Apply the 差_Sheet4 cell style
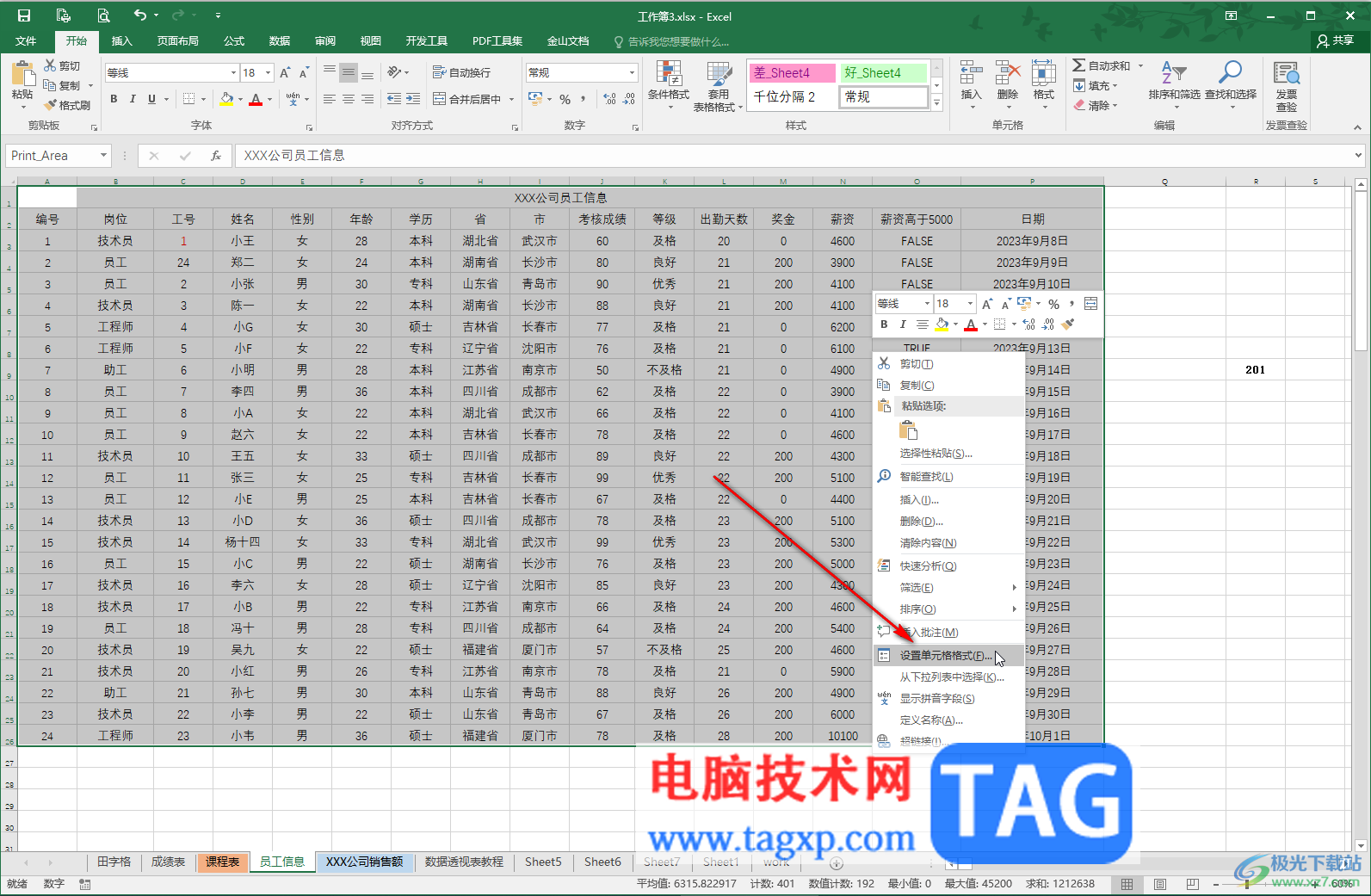 pos(792,73)
